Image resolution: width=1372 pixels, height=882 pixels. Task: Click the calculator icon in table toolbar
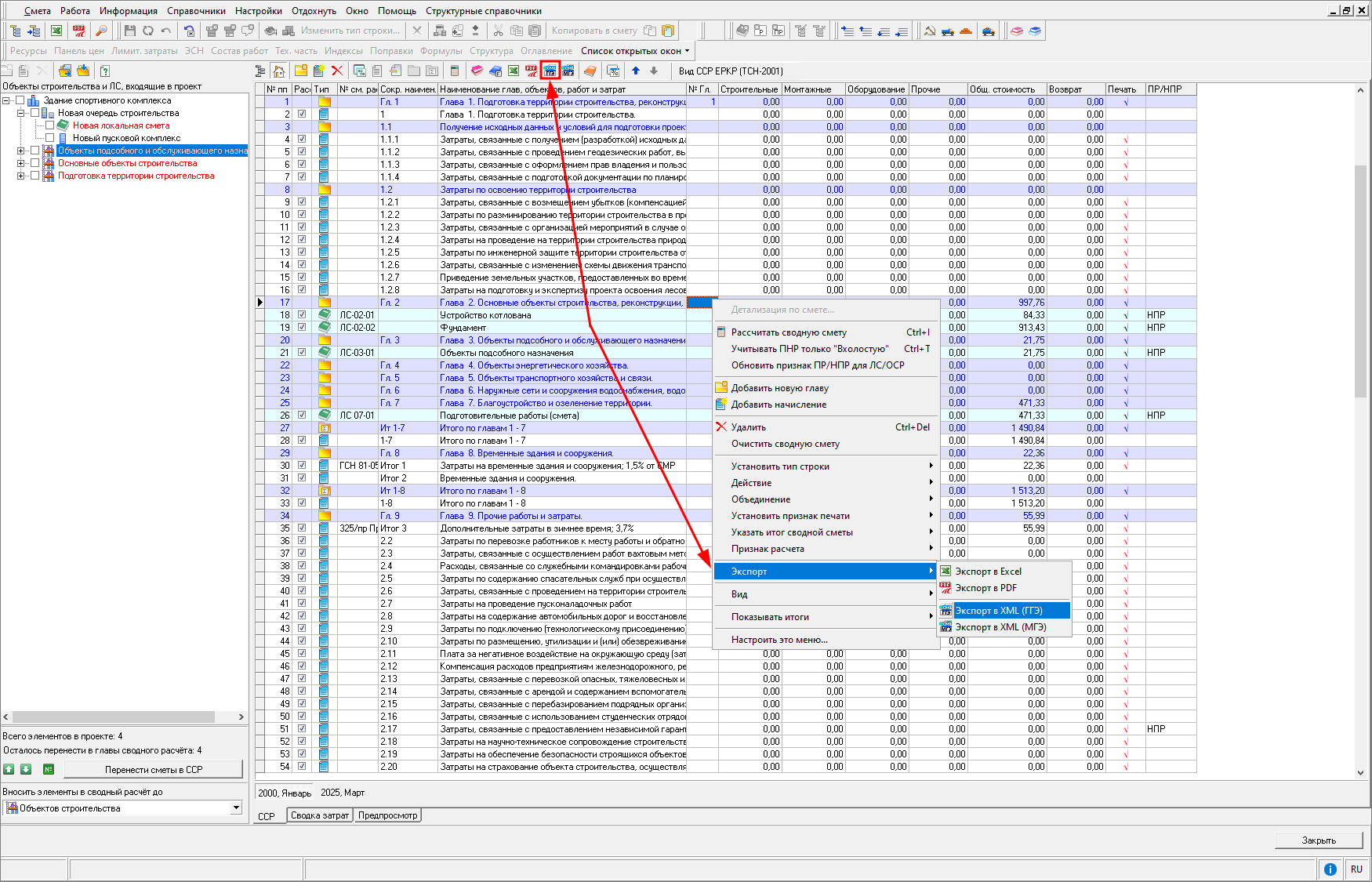pos(455,71)
